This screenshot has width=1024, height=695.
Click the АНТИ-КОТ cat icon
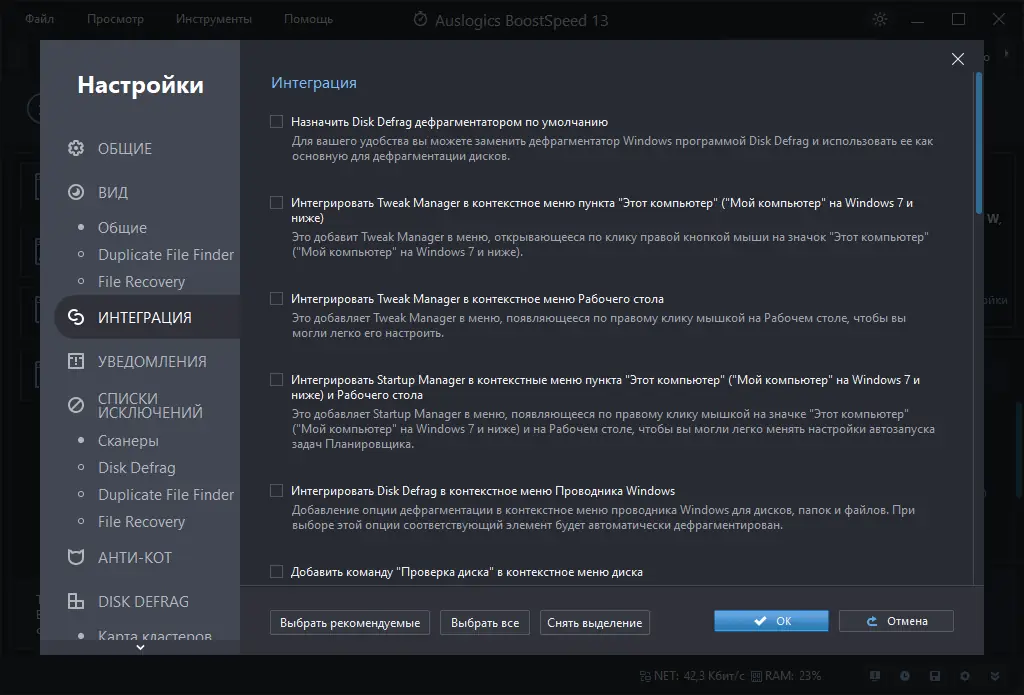[x=76, y=557]
